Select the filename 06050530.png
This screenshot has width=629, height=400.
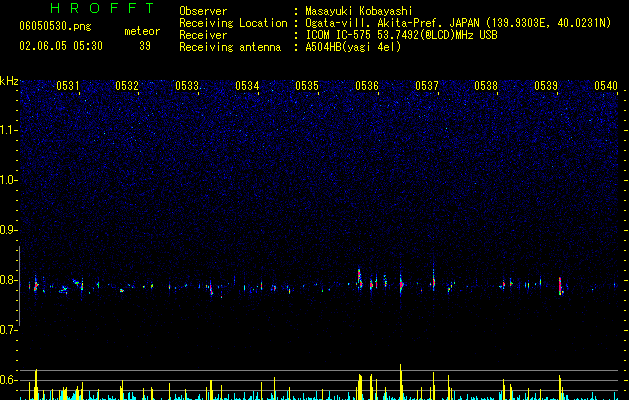(x=55, y=27)
